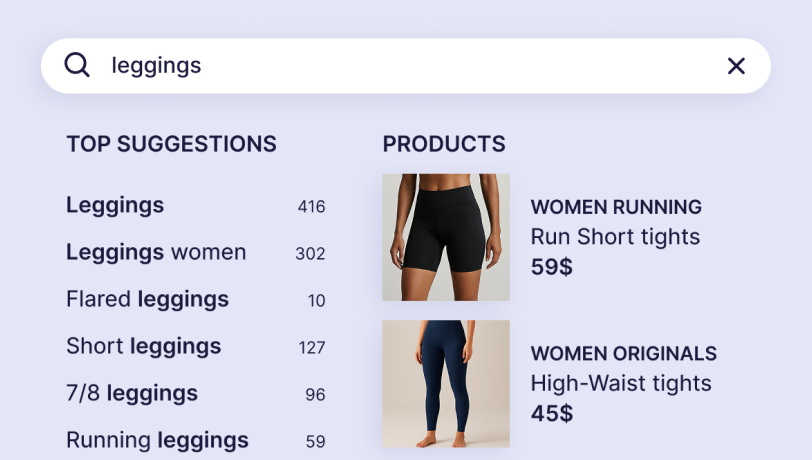Open the black Run Short tights thumbnail
This screenshot has height=460, width=812.
tap(446, 237)
